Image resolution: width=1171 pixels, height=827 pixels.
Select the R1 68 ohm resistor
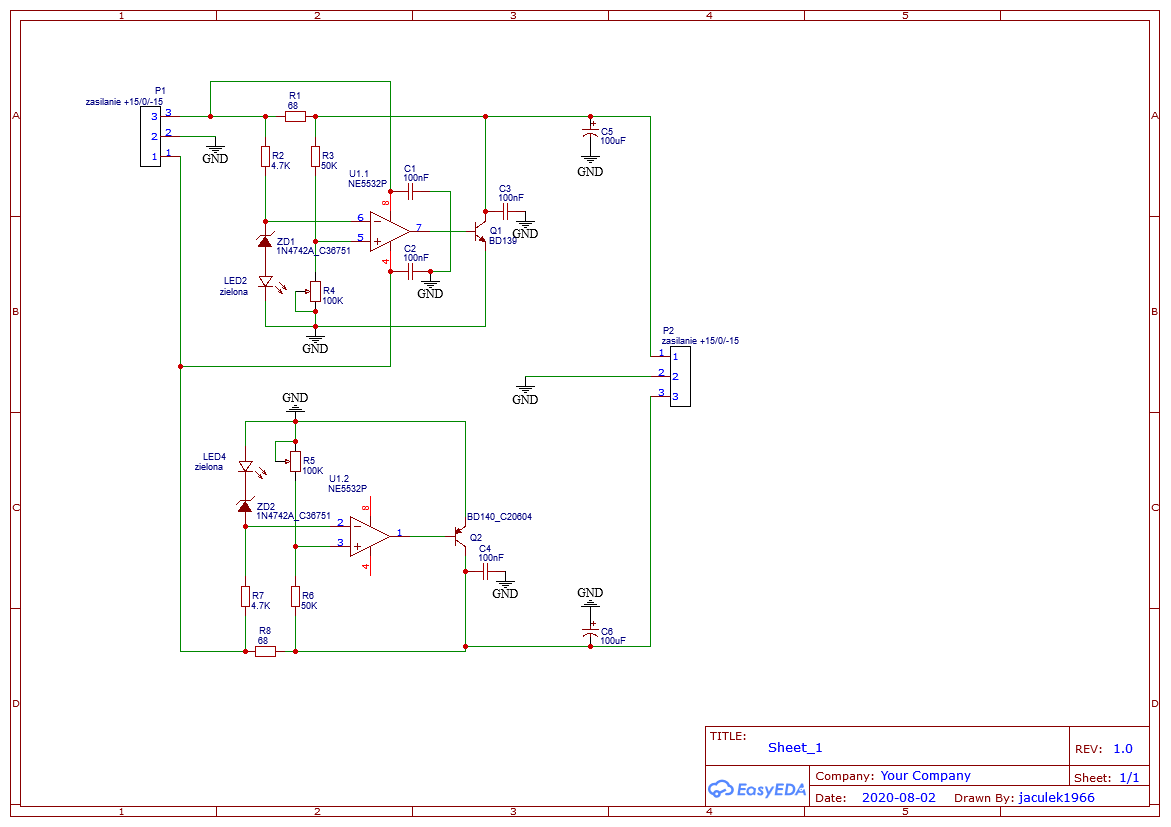click(x=295, y=116)
